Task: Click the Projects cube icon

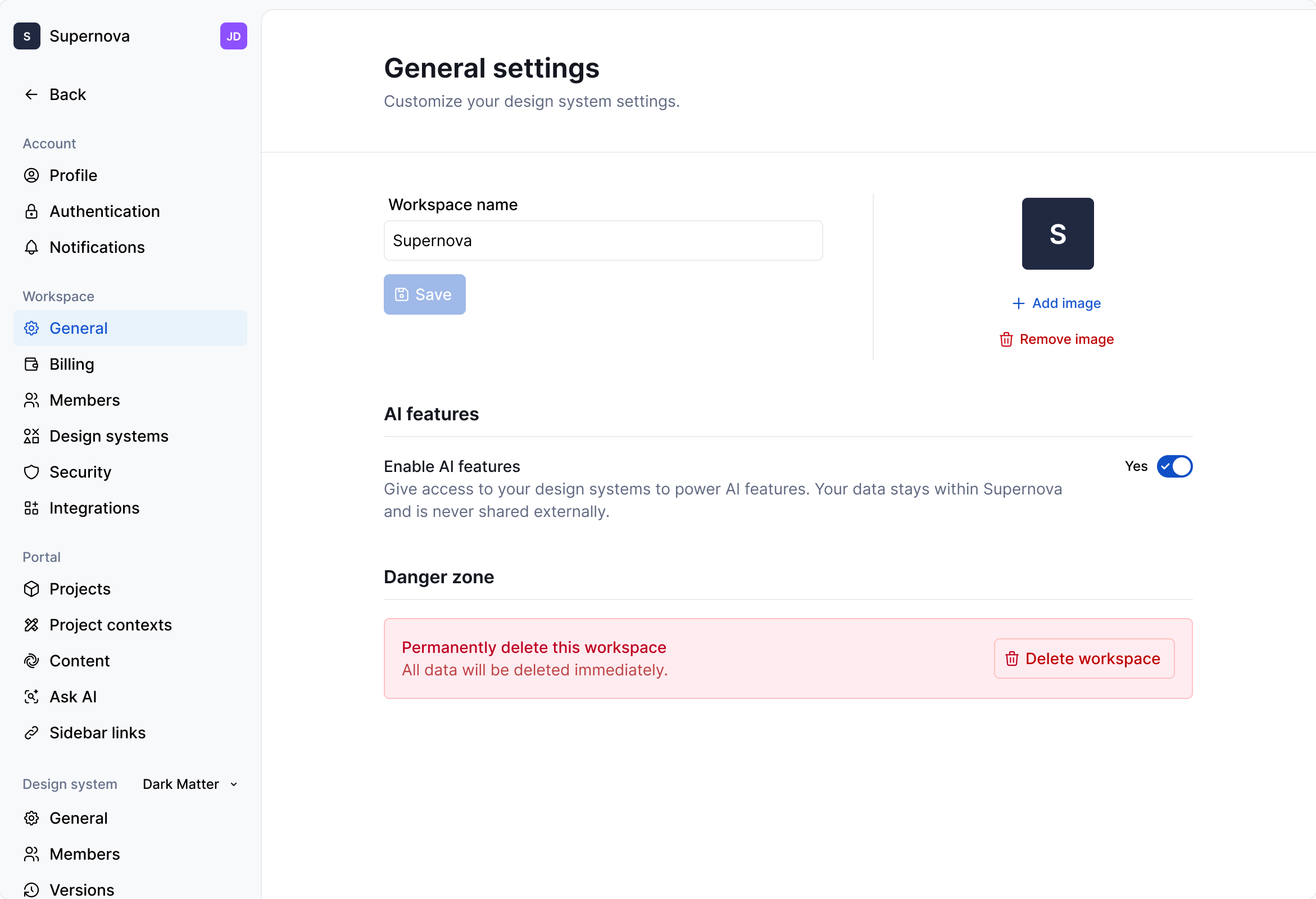Action: pyautogui.click(x=32, y=589)
